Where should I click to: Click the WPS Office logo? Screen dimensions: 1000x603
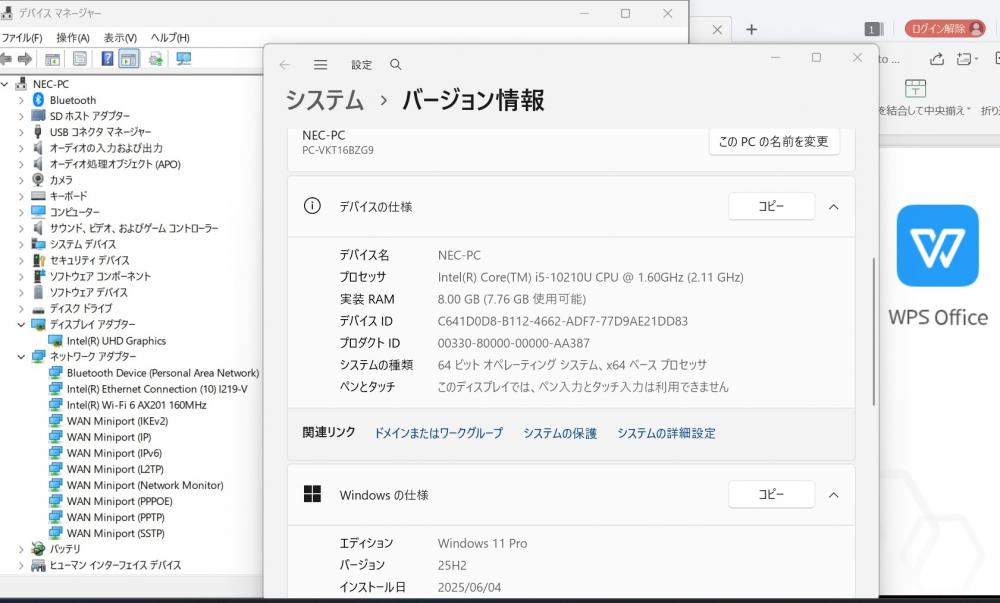937,246
